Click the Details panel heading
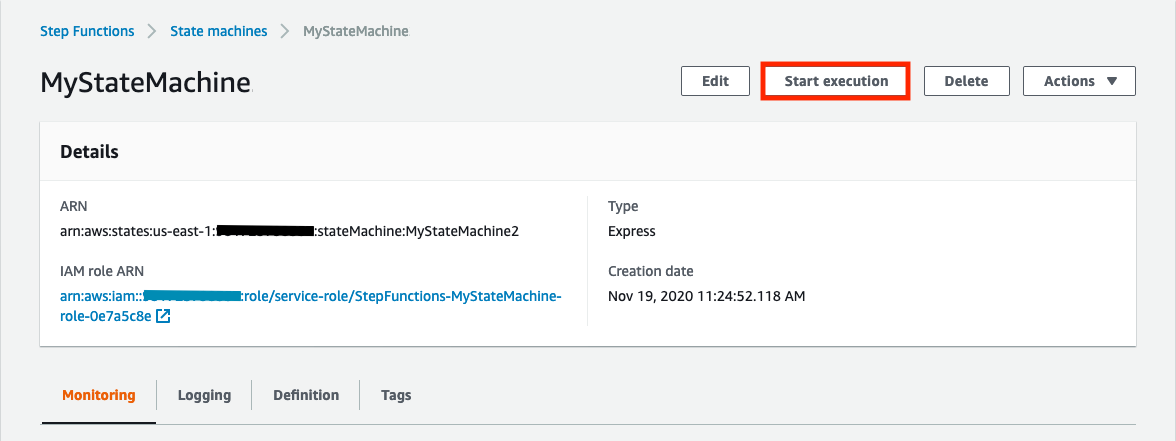Screen dimensions: 1176x441 (90, 152)
